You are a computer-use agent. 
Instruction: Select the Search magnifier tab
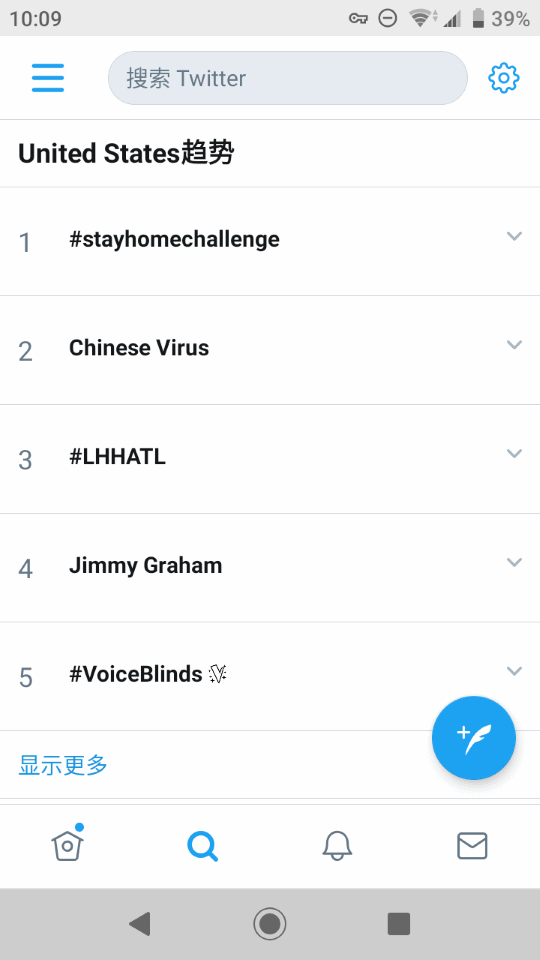click(203, 846)
